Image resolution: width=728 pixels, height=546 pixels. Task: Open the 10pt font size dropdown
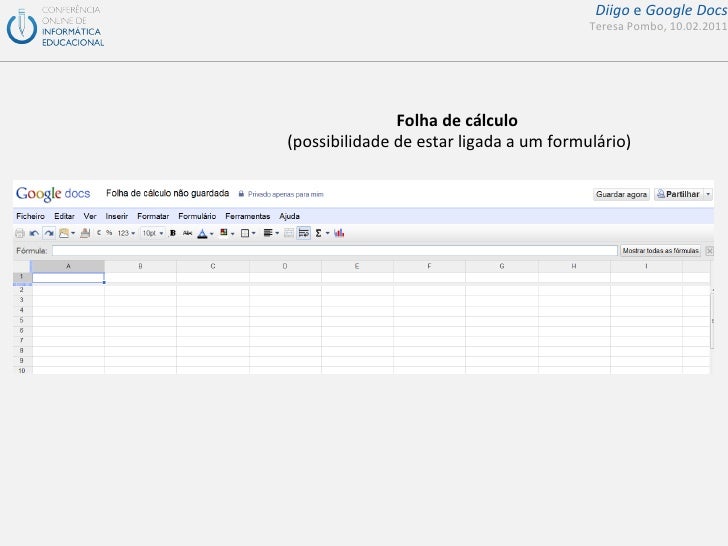153,233
